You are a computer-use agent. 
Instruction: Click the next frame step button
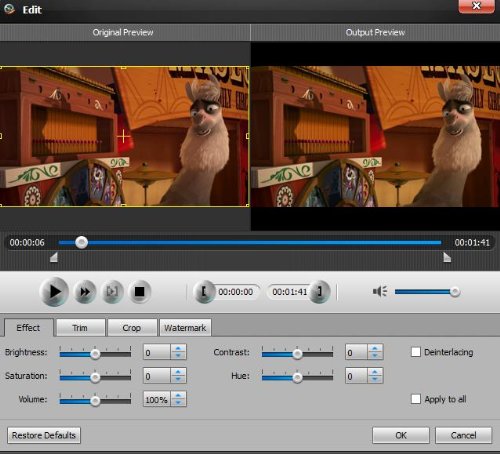[112, 292]
